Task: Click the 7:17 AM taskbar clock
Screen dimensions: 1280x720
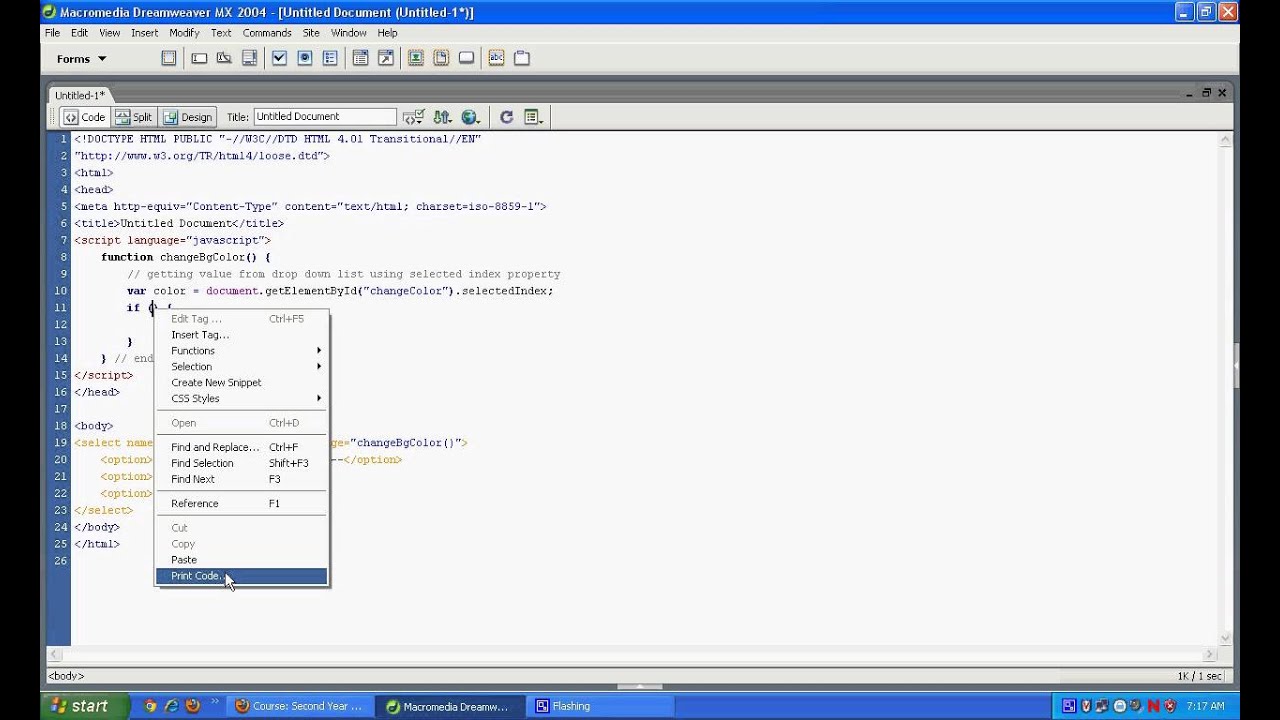Action: click(1205, 706)
